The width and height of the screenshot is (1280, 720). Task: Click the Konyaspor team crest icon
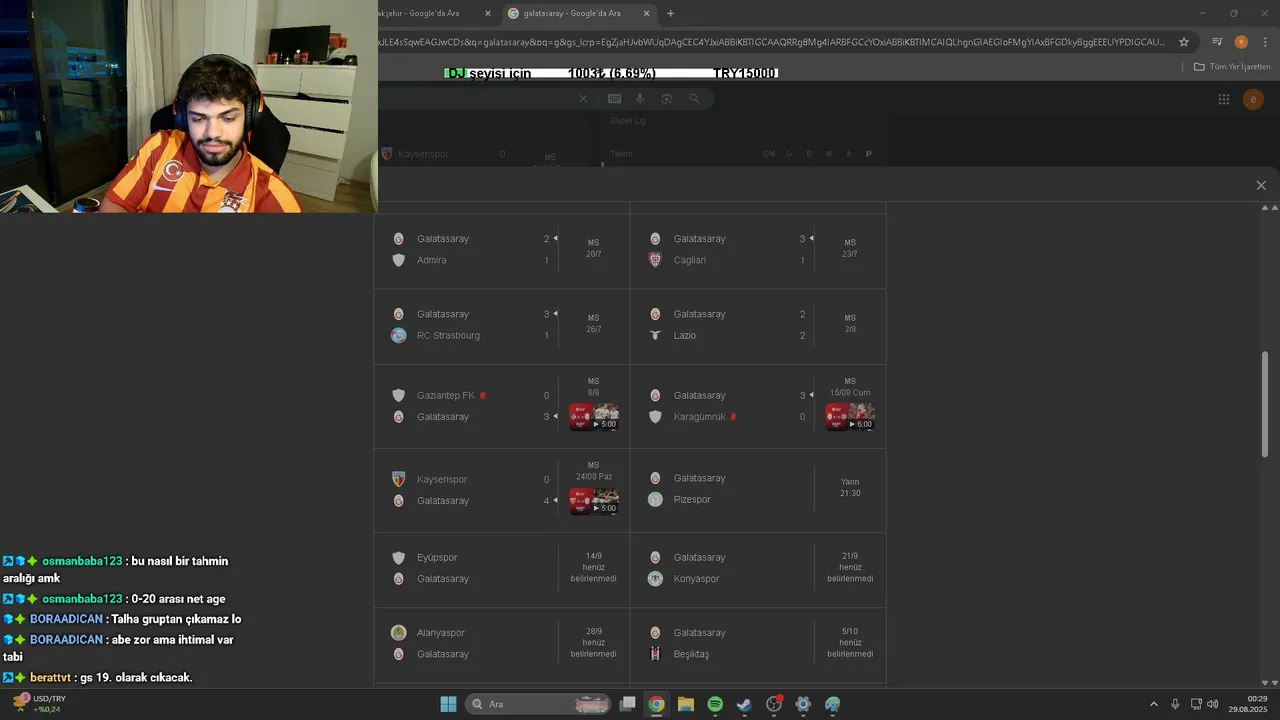click(x=655, y=578)
